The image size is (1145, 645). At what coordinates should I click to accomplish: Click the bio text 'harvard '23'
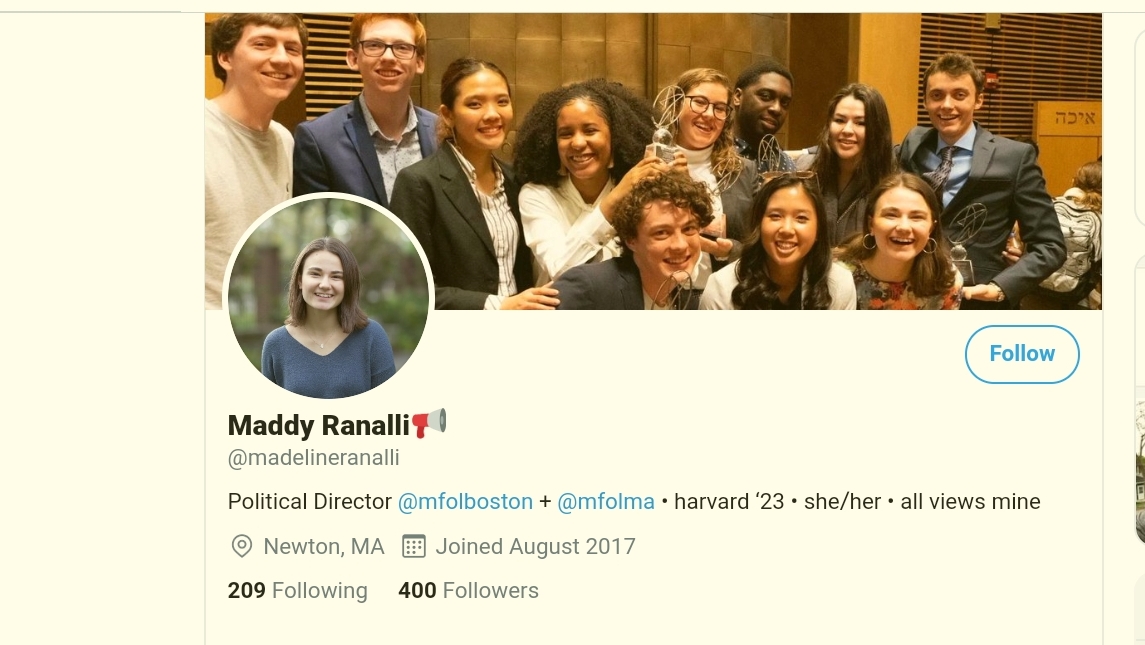pyautogui.click(x=729, y=502)
